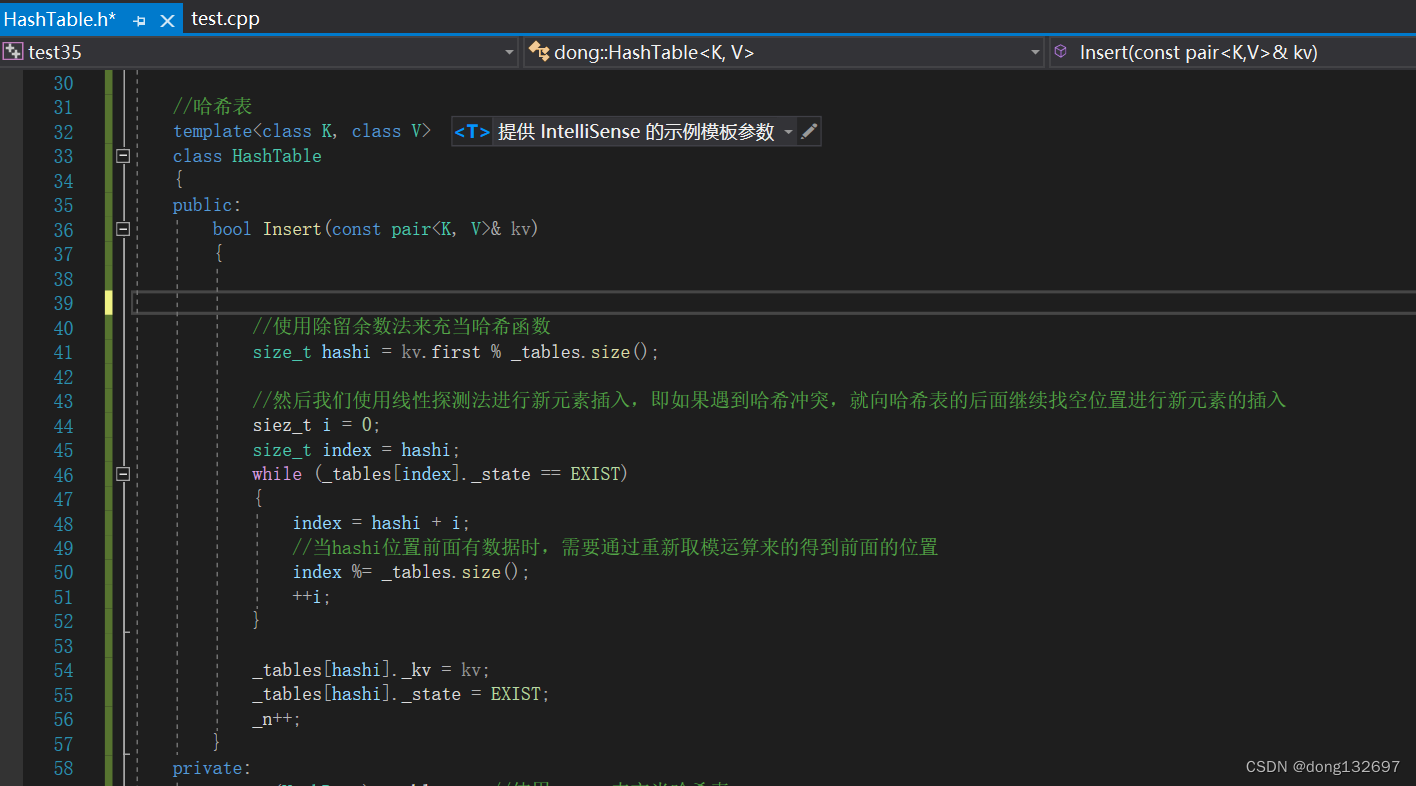
Task: Click the comment beginning '当hashi位置前面有数据时'
Action: (x=615, y=548)
